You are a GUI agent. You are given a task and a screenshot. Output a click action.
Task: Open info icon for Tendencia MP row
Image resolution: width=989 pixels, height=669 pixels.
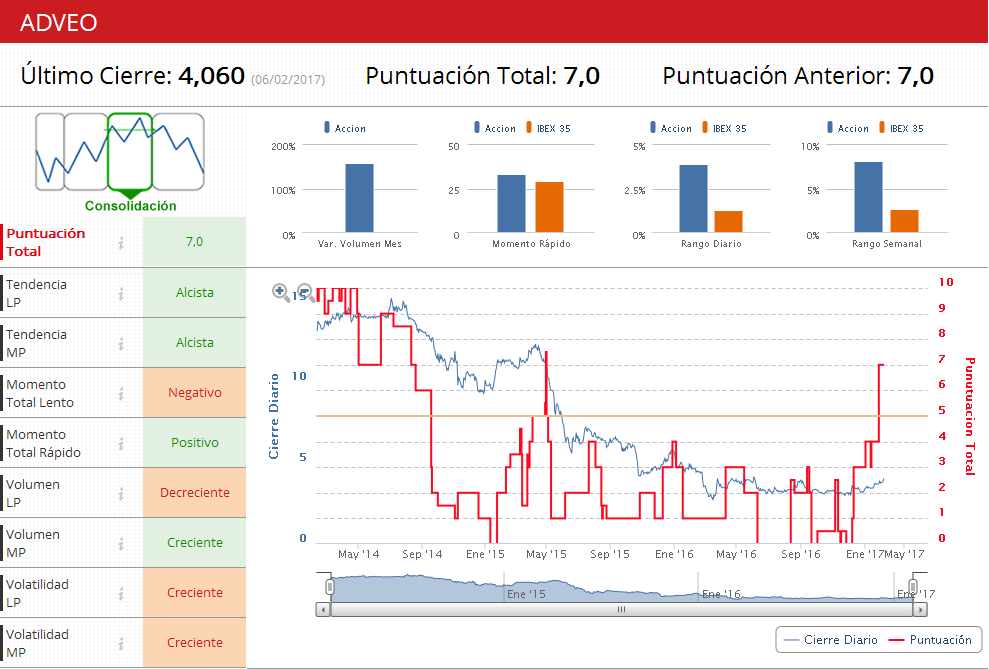pyautogui.click(x=121, y=343)
